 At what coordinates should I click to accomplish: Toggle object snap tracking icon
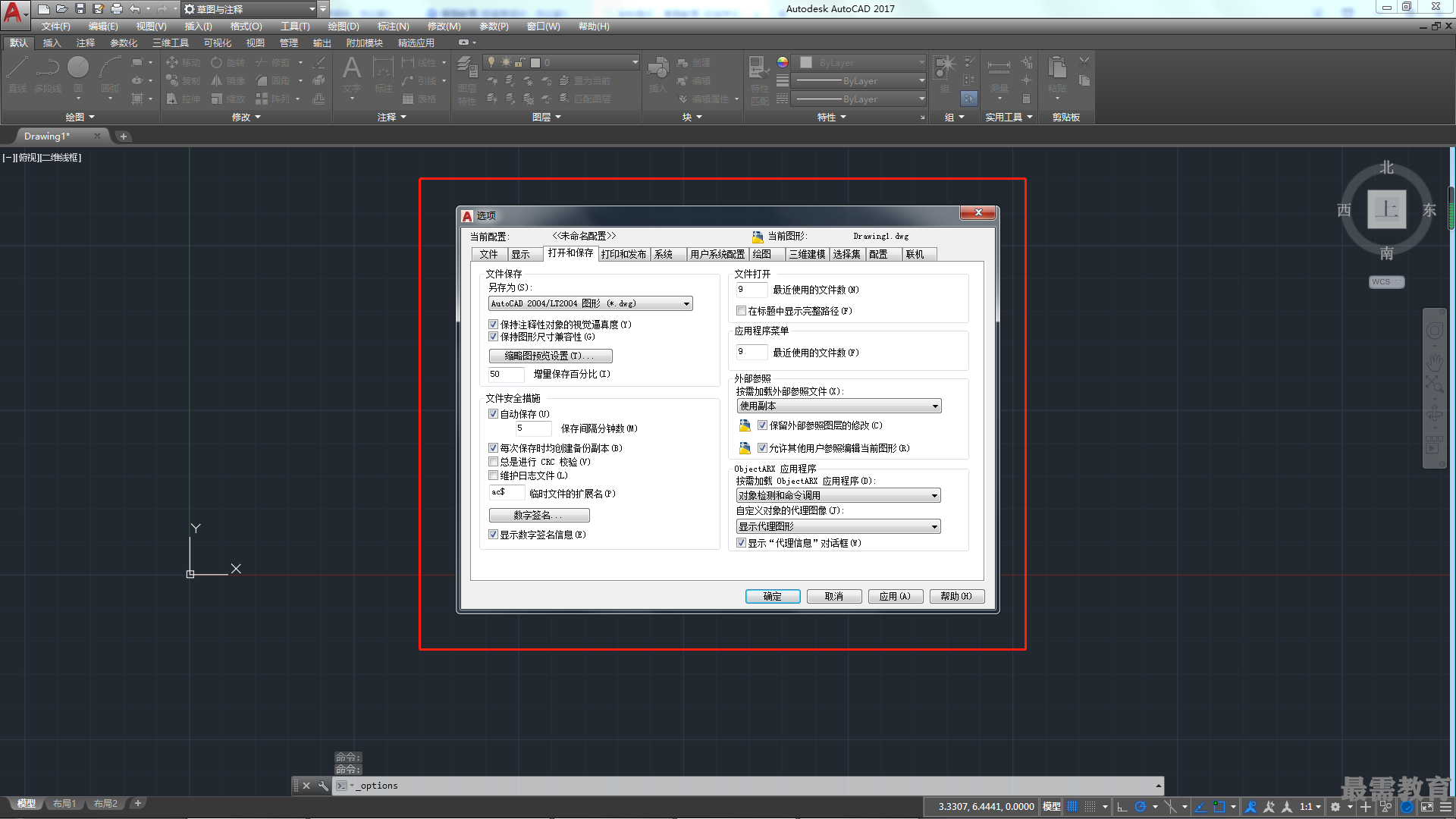[1200, 807]
